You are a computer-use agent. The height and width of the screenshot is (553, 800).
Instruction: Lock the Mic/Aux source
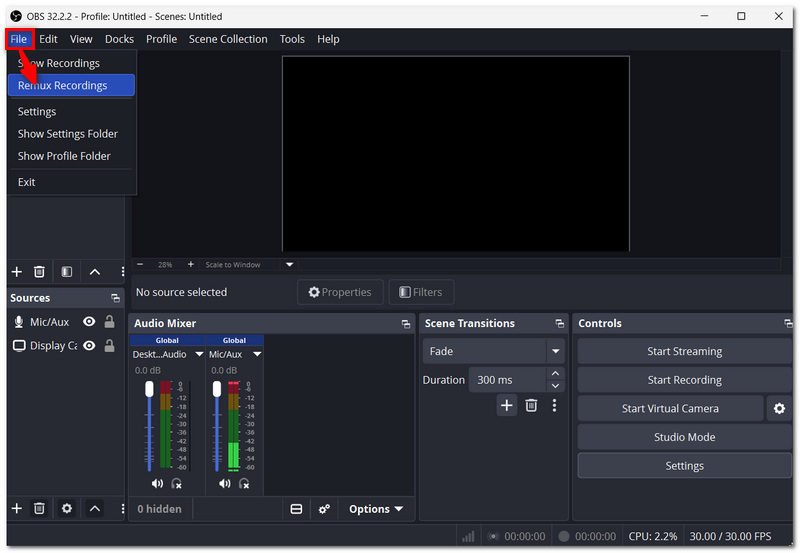tap(109, 321)
